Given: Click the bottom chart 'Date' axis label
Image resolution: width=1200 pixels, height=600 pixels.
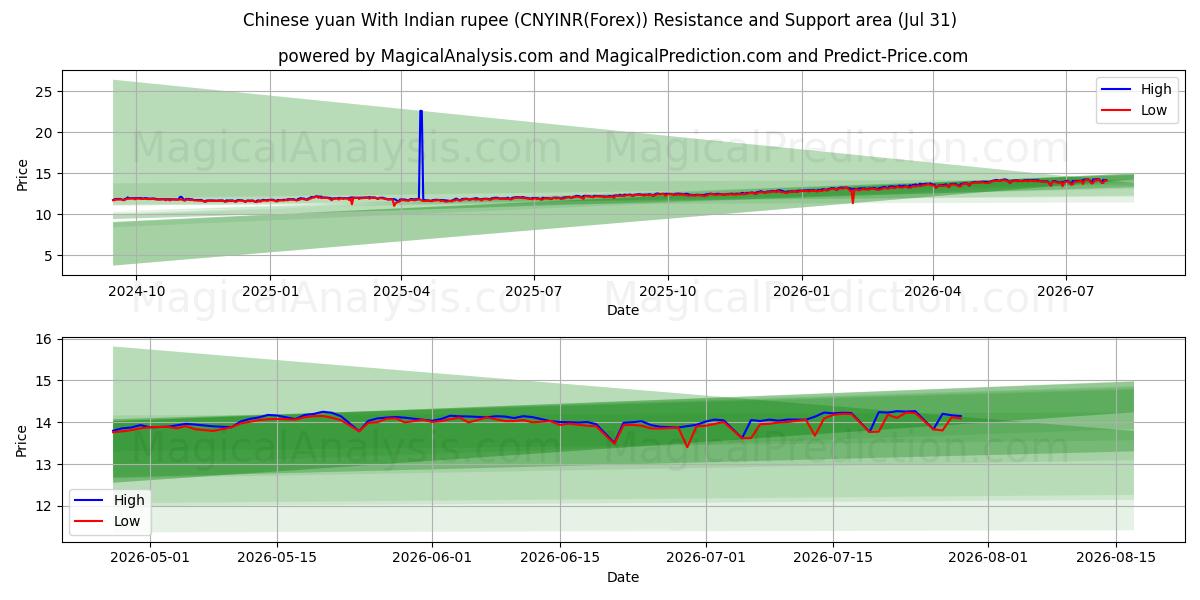Looking at the screenshot, I should click(622, 577).
